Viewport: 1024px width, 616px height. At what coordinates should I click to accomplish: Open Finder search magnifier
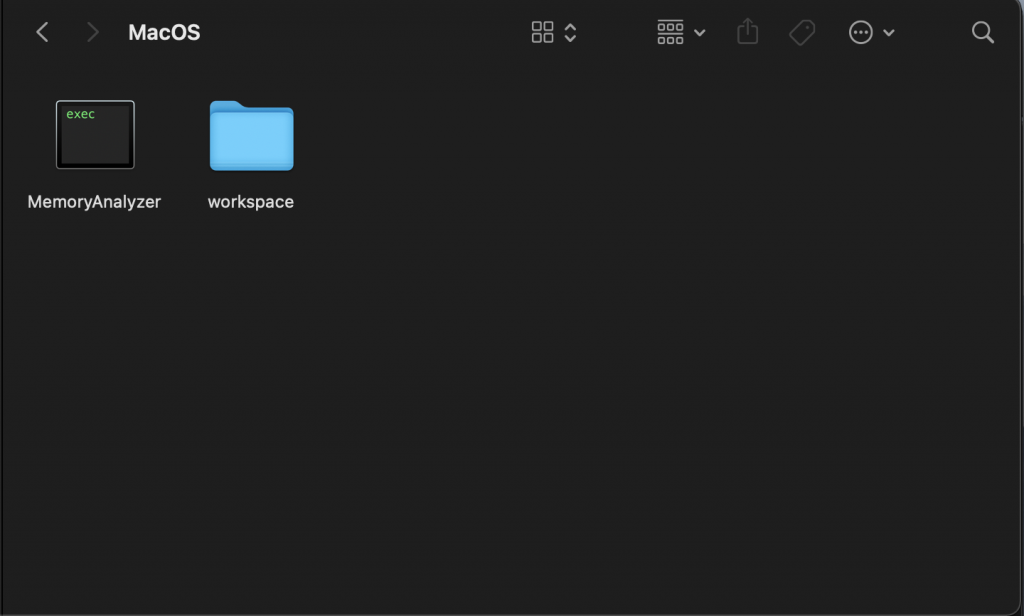click(x=983, y=32)
